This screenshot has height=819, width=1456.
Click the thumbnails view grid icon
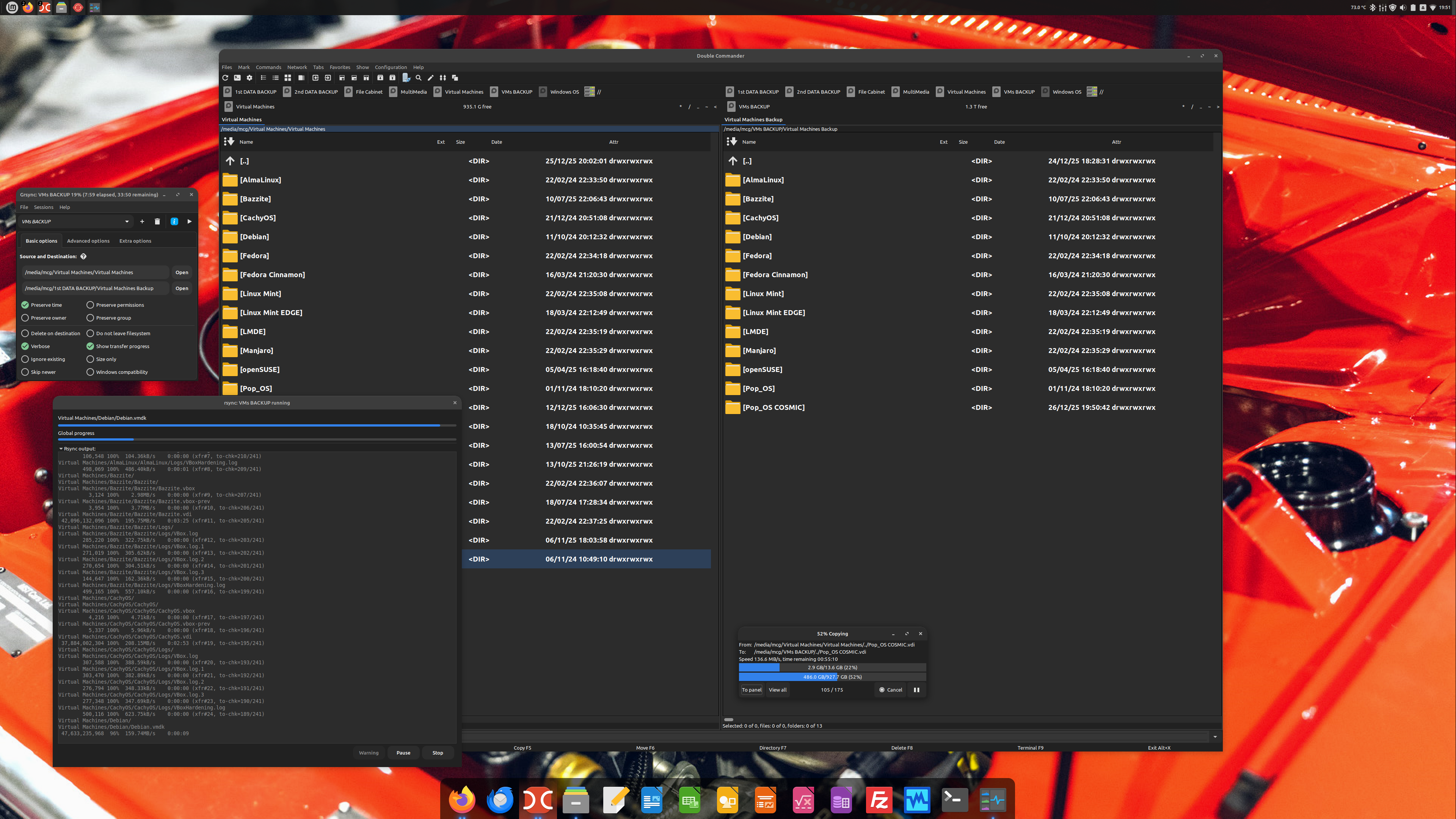(x=288, y=78)
